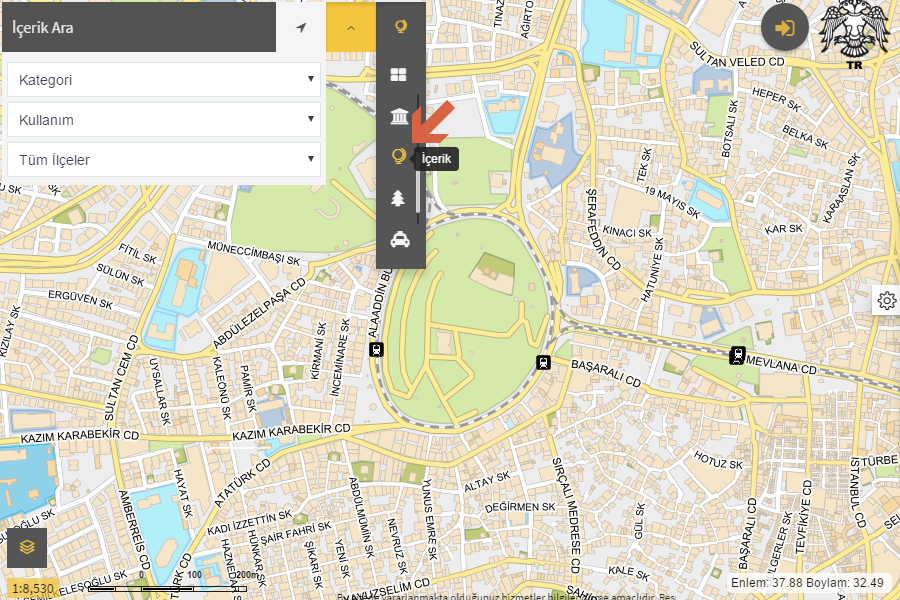Click the top globe icon in the dark toolbar
The width and height of the screenshot is (900, 600).
pos(399,28)
